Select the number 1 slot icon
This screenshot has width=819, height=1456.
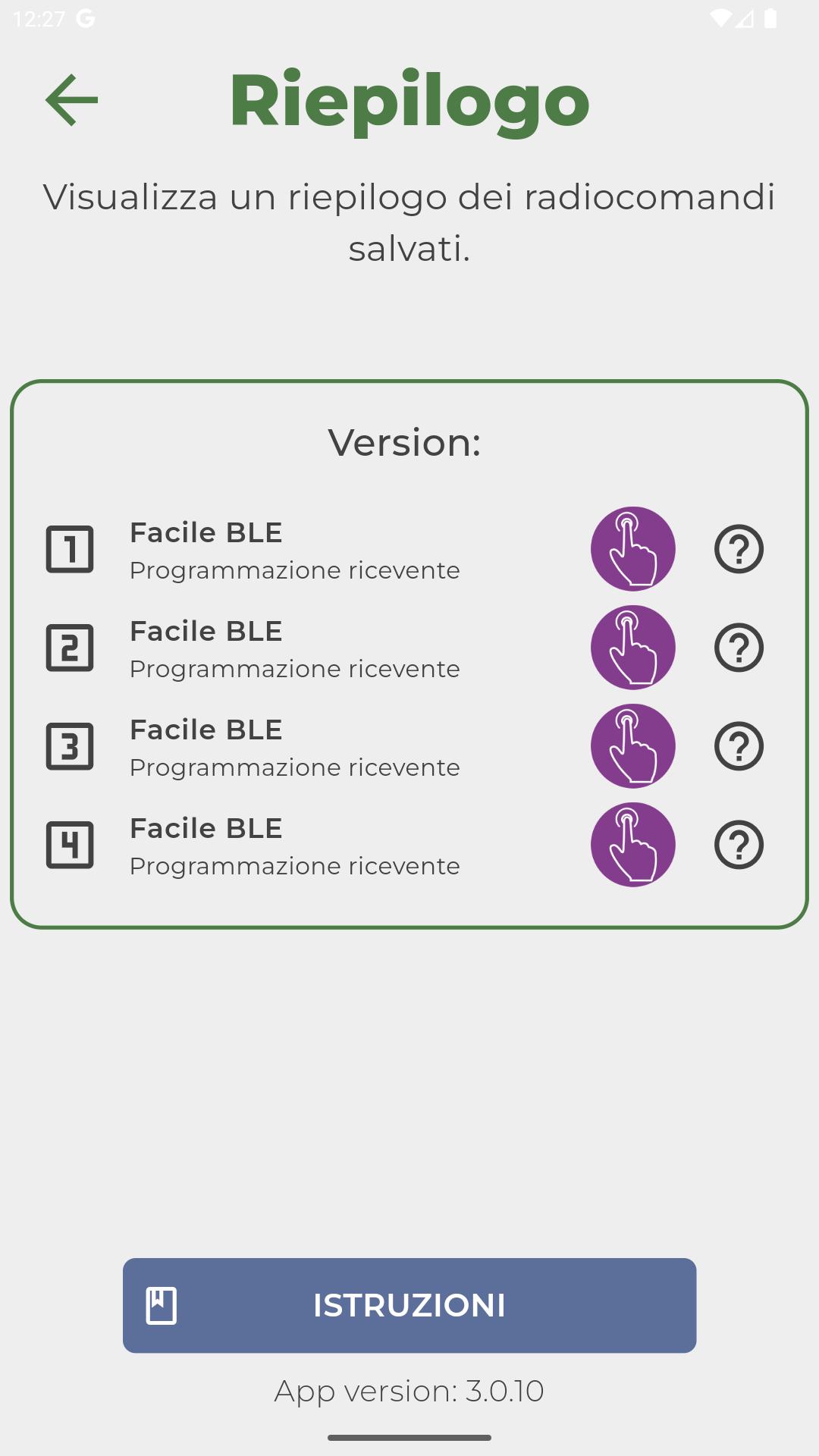(70, 549)
